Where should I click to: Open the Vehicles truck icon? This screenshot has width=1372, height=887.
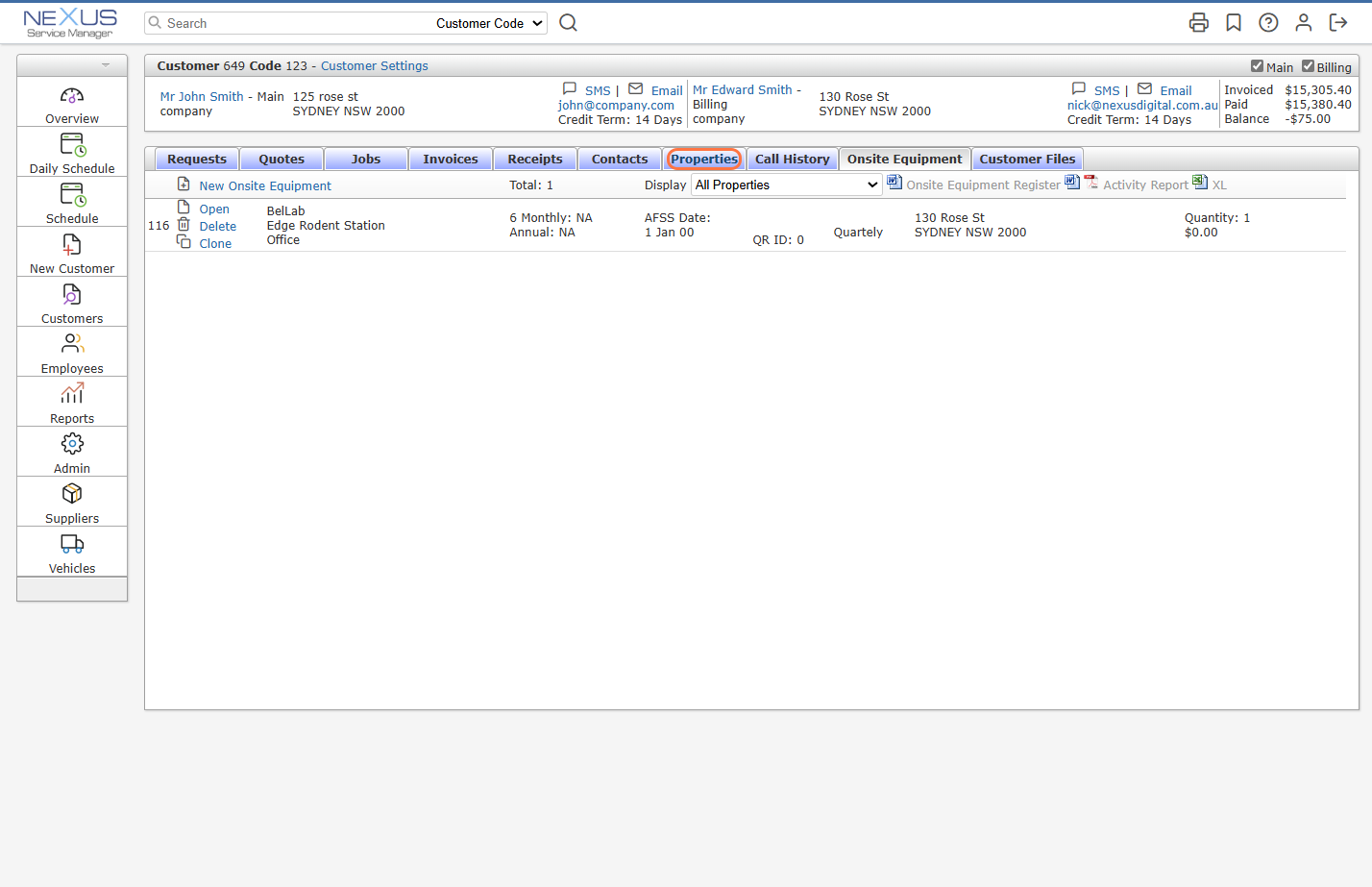click(72, 544)
